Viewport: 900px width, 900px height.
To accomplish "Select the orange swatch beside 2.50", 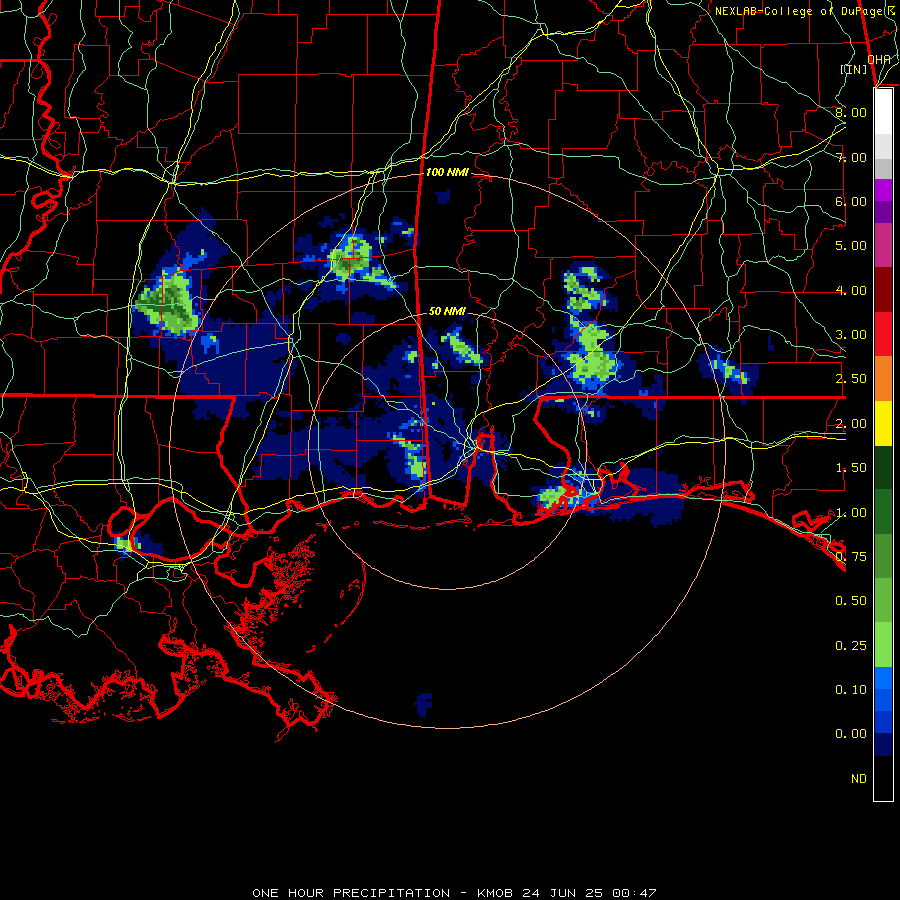I will [x=883, y=379].
